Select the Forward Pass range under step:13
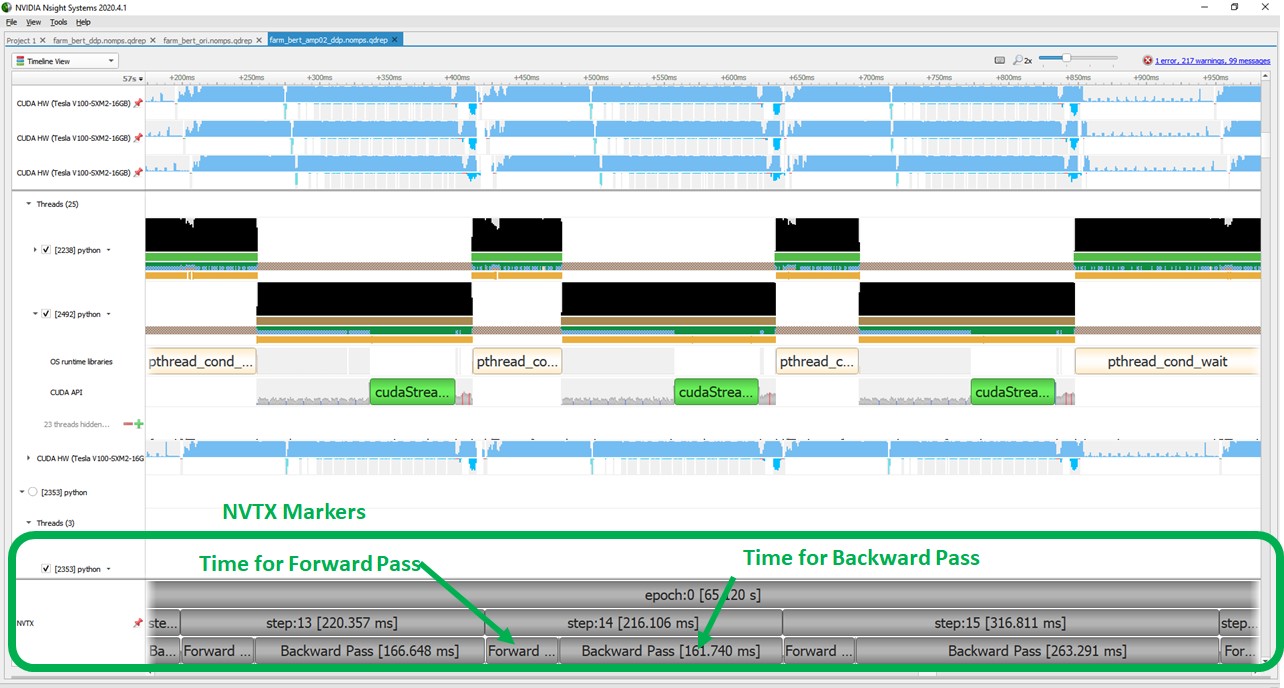This screenshot has height=688, width=1284. coord(218,651)
